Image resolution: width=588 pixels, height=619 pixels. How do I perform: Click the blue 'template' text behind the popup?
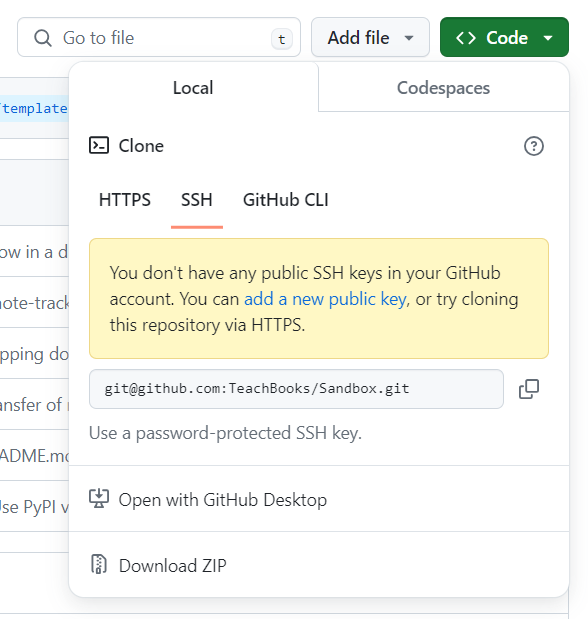point(35,109)
